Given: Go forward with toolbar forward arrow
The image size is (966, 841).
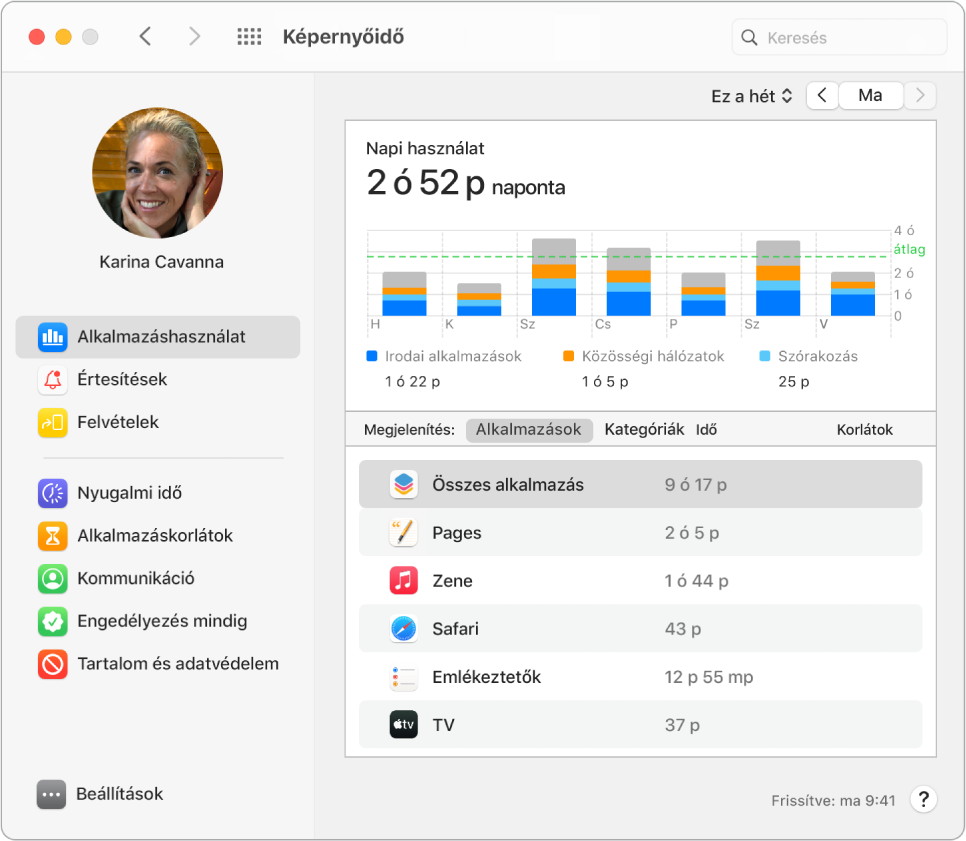Looking at the screenshot, I should click(x=195, y=36).
